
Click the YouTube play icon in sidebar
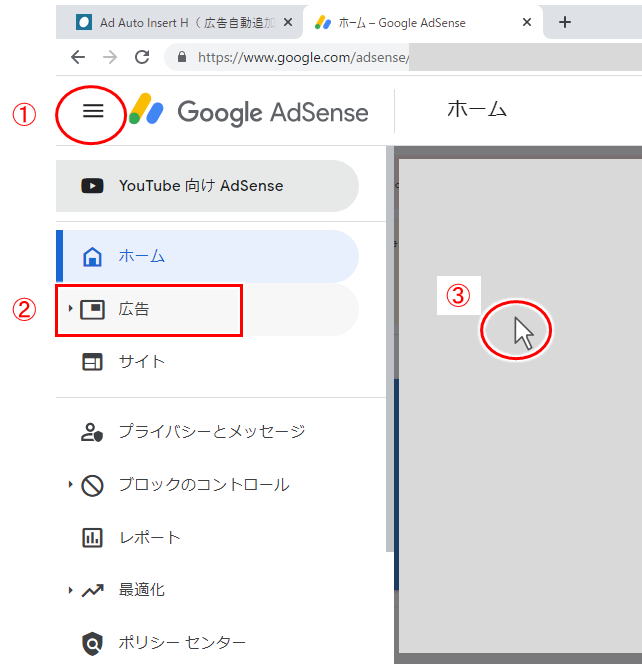pyautogui.click(x=92, y=185)
